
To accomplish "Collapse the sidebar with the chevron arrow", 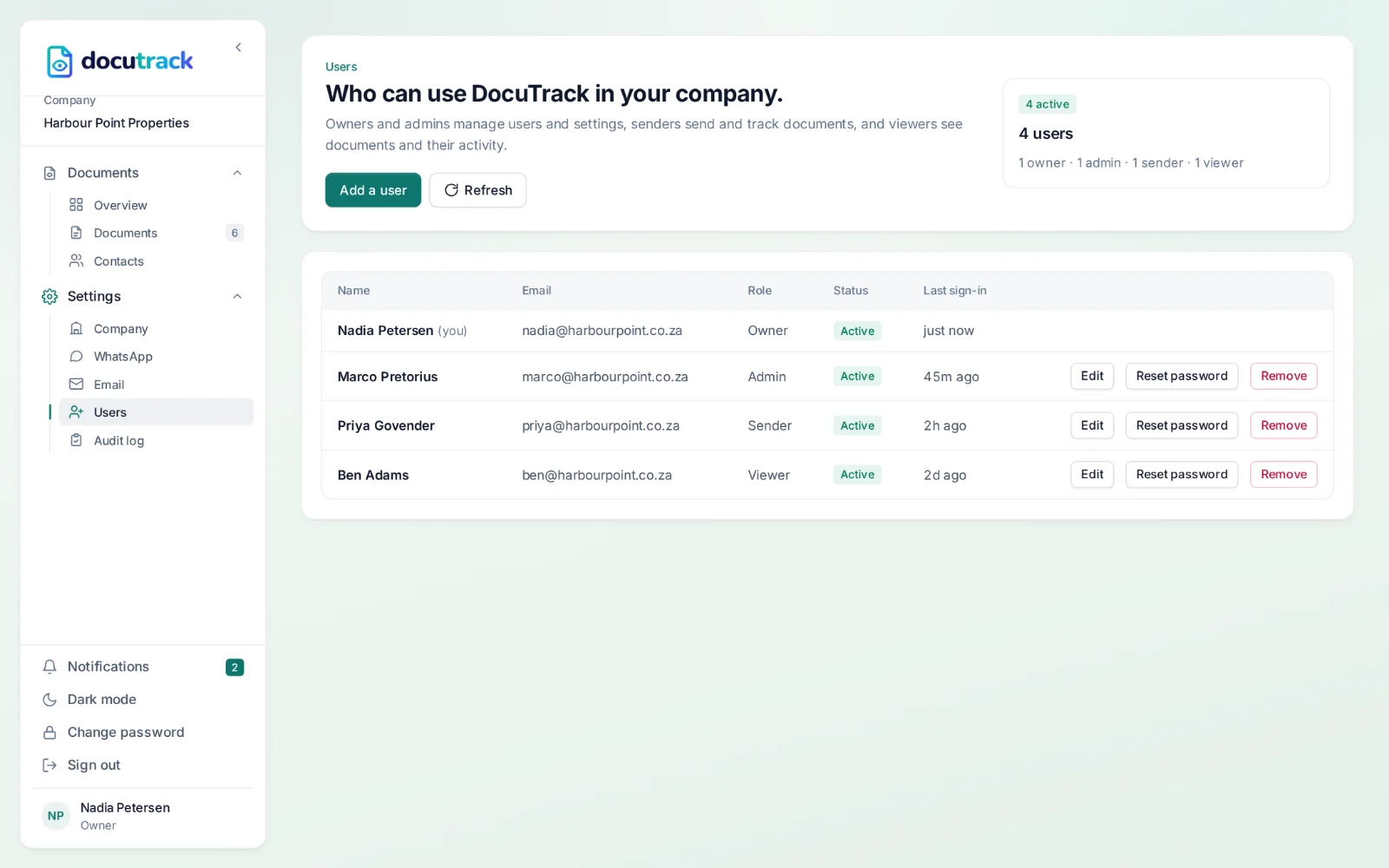I will pos(238,48).
